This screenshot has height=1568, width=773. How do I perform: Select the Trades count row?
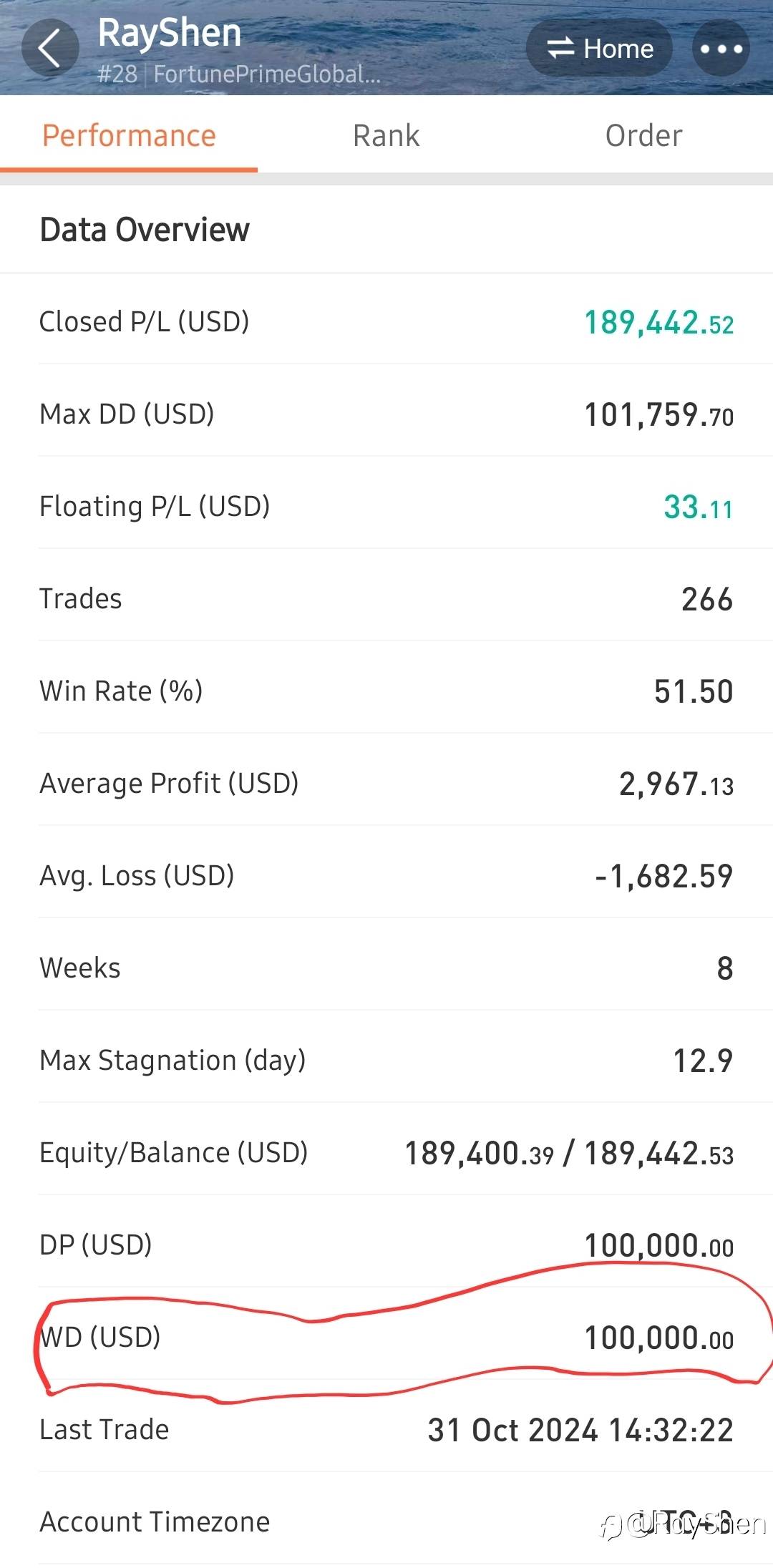point(386,599)
